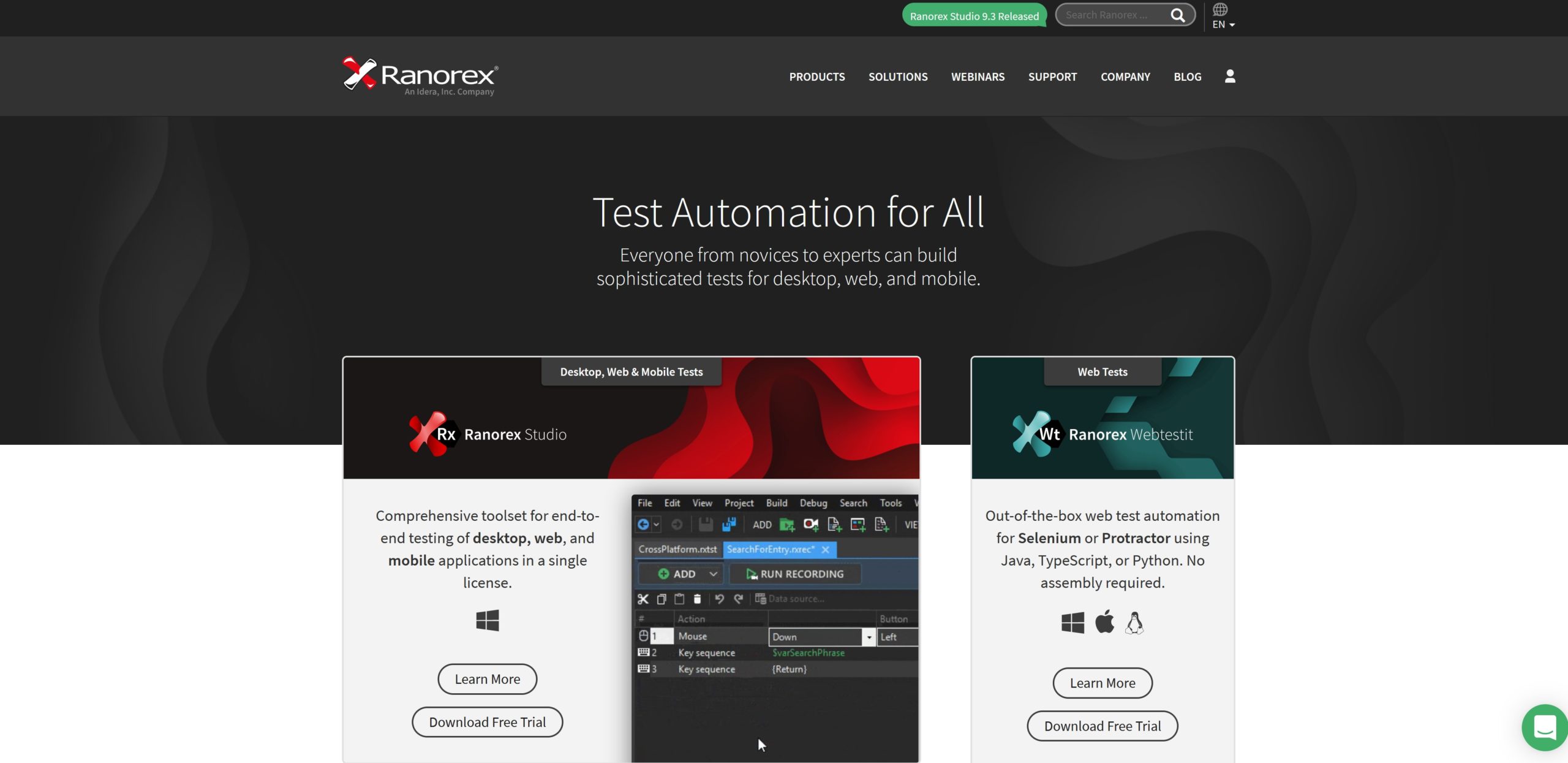Click the undo arrow icon in Studio screenshot
The width and height of the screenshot is (1568, 763).
point(719,599)
